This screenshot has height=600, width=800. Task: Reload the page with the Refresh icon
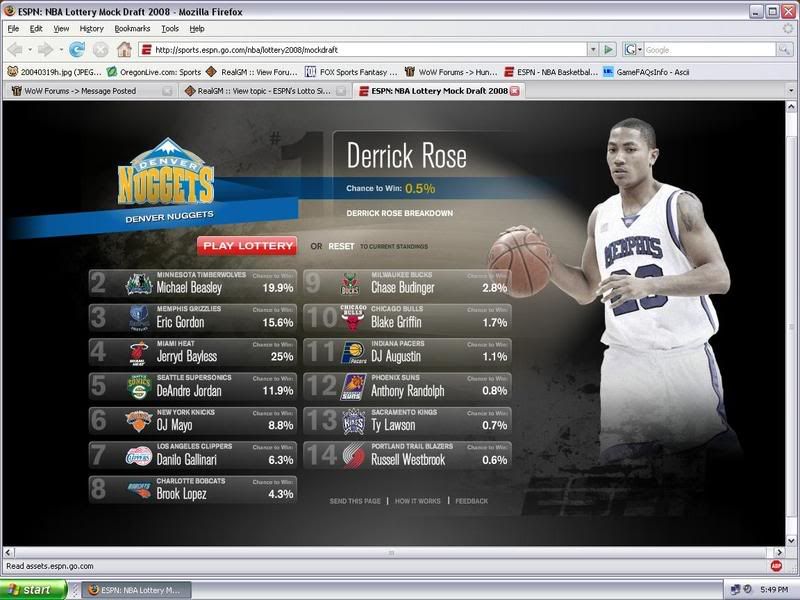click(77, 49)
